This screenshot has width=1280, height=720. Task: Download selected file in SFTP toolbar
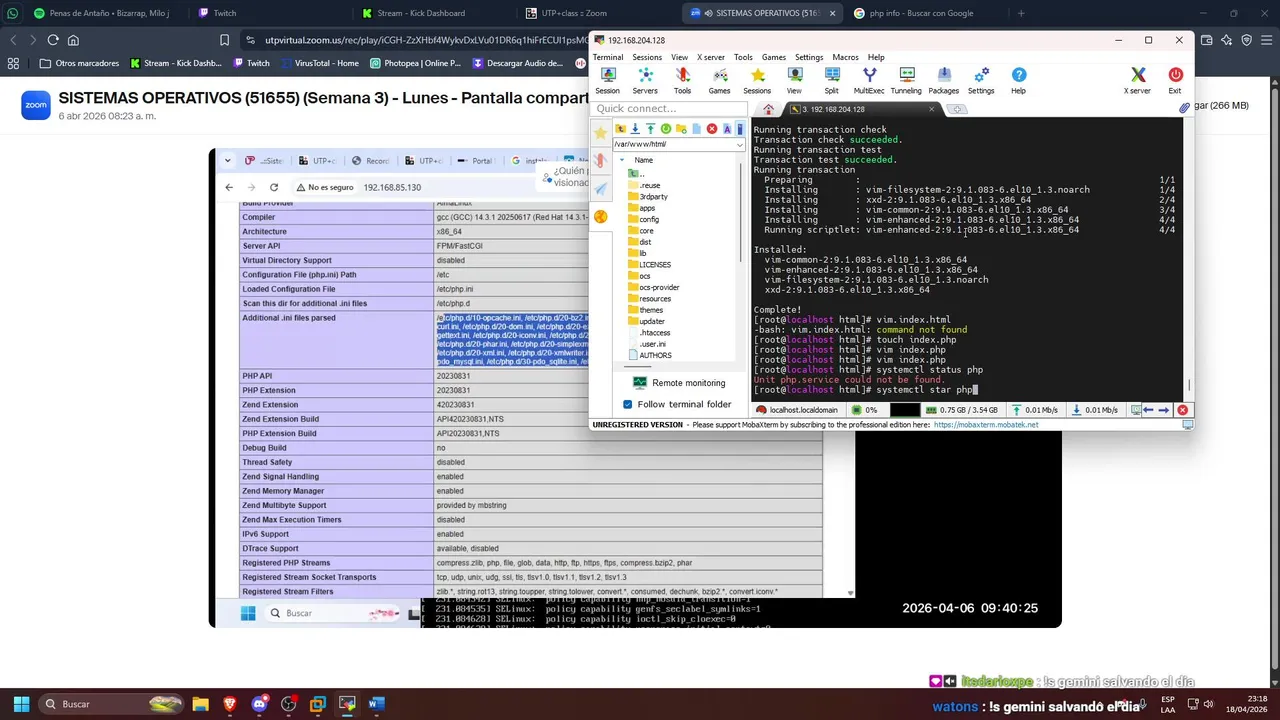pyautogui.click(x=635, y=129)
